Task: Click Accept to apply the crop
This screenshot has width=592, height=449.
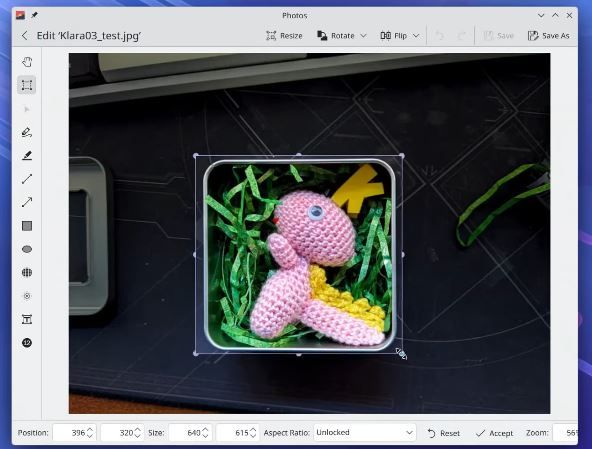Action: (495, 433)
